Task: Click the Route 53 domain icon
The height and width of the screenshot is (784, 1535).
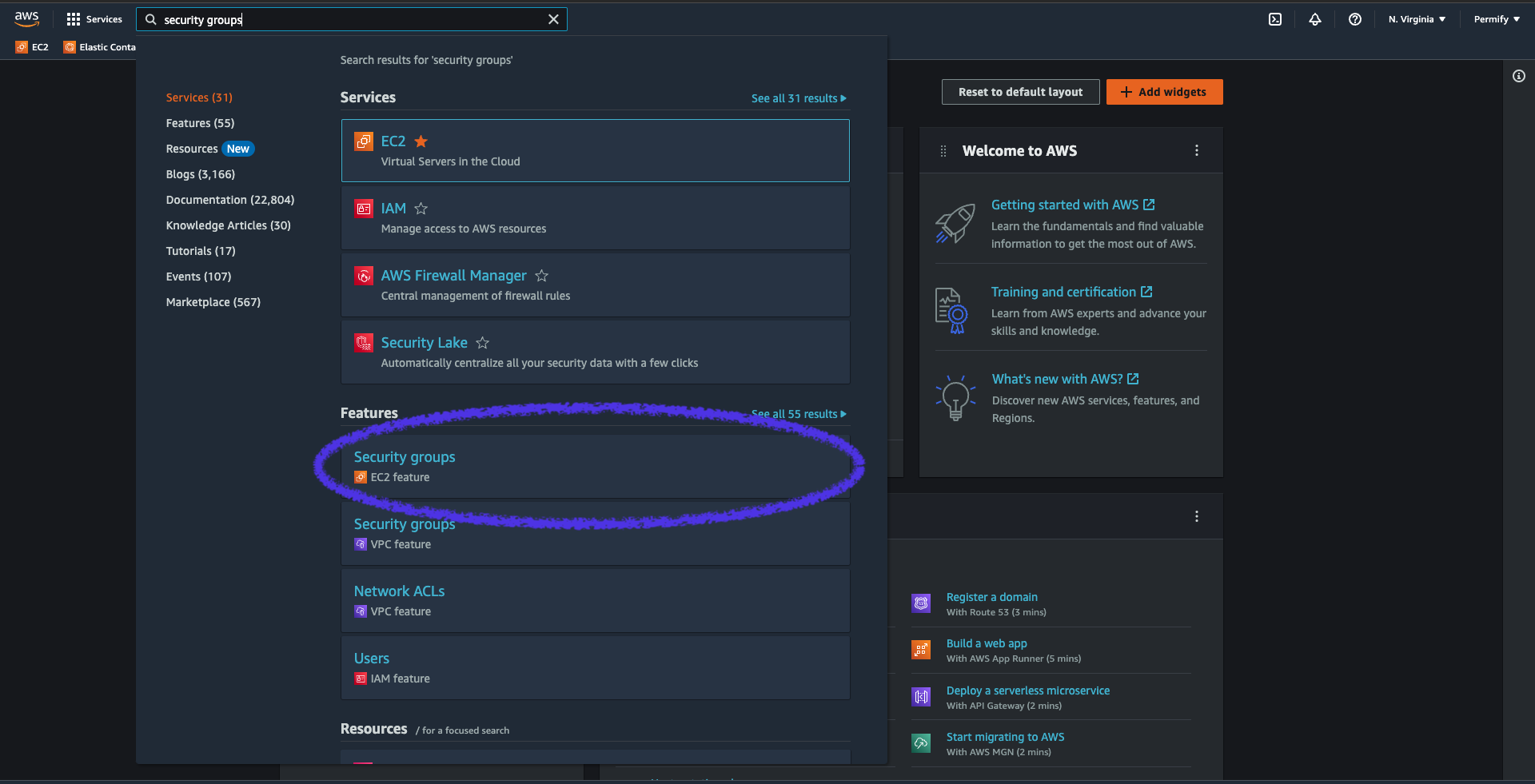Action: click(x=921, y=603)
